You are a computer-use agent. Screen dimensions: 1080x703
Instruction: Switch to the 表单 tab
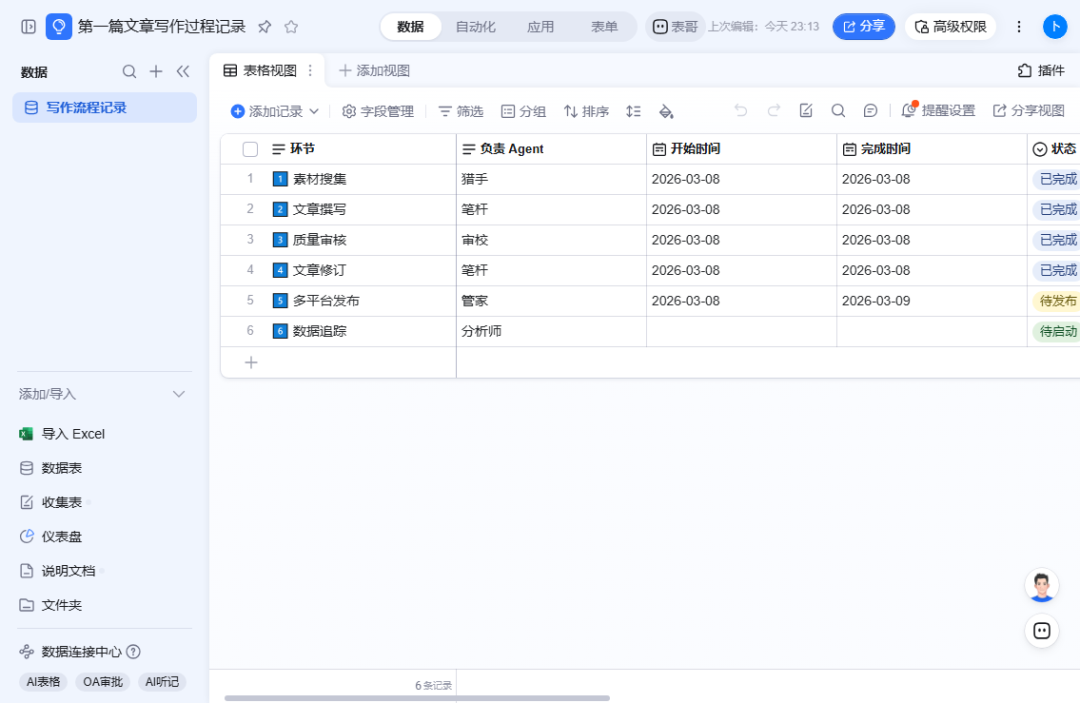604,27
